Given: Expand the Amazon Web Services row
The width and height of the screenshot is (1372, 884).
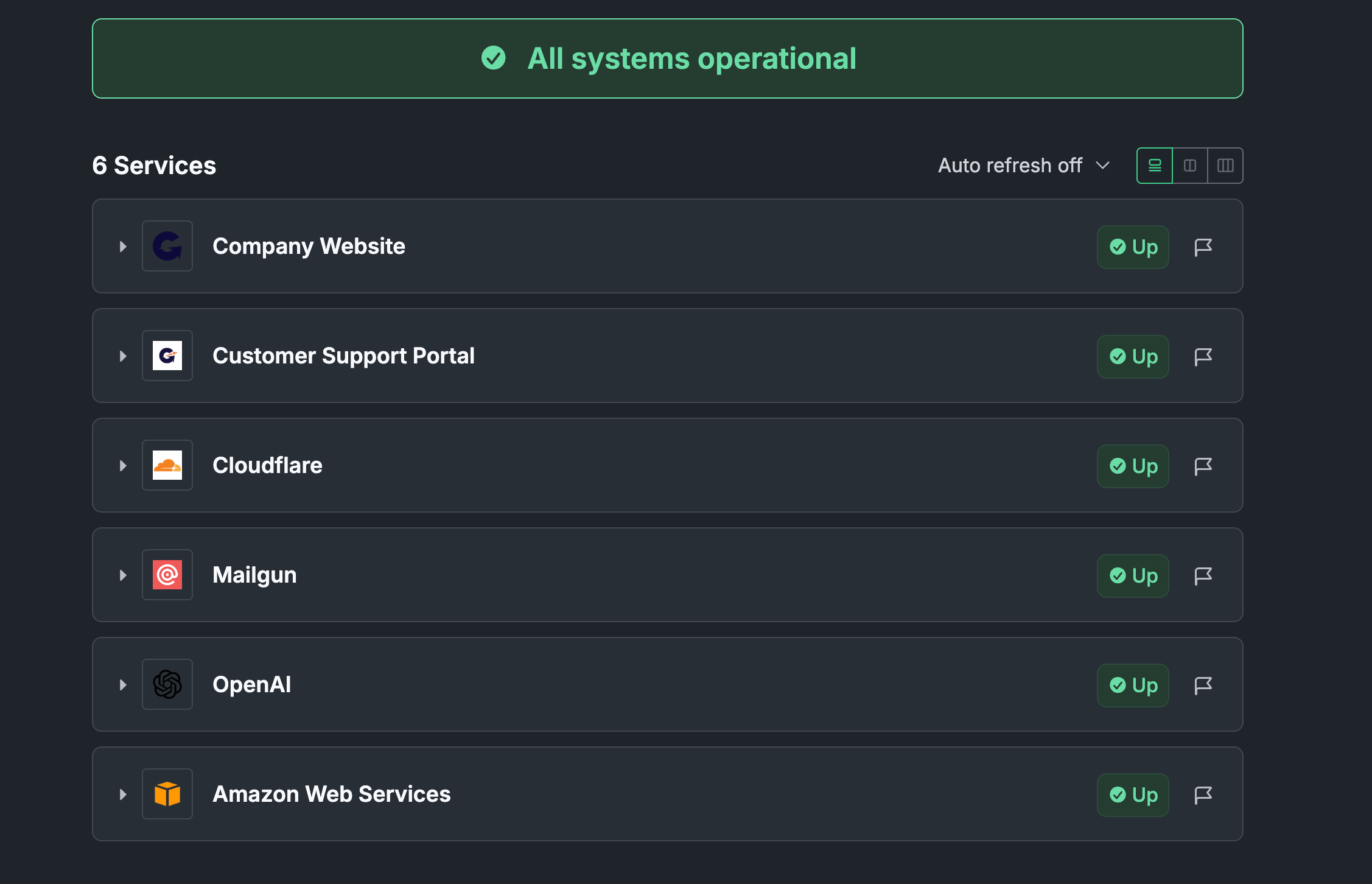Looking at the screenshot, I should coord(123,795).
